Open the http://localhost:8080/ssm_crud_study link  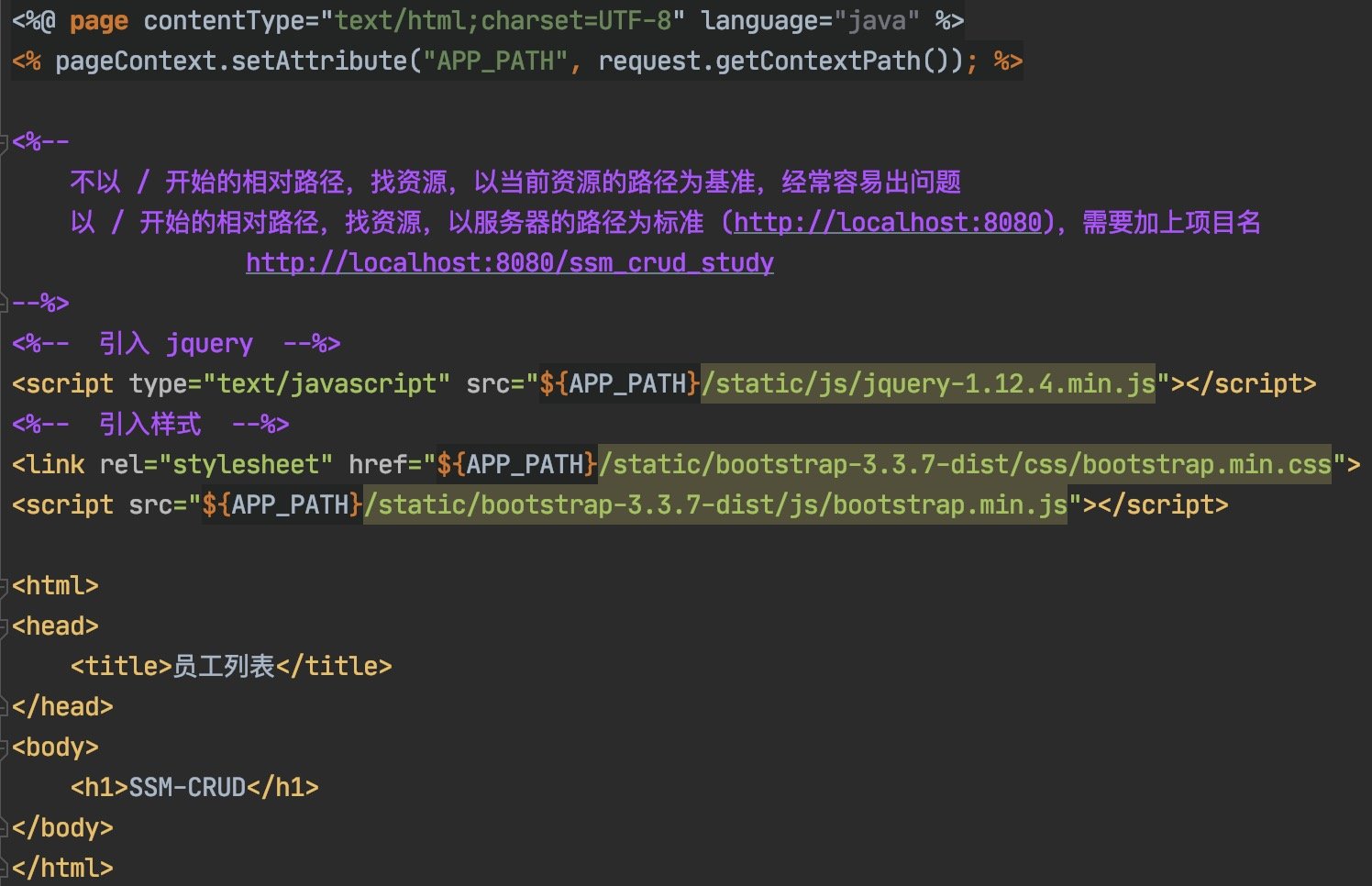510,263
